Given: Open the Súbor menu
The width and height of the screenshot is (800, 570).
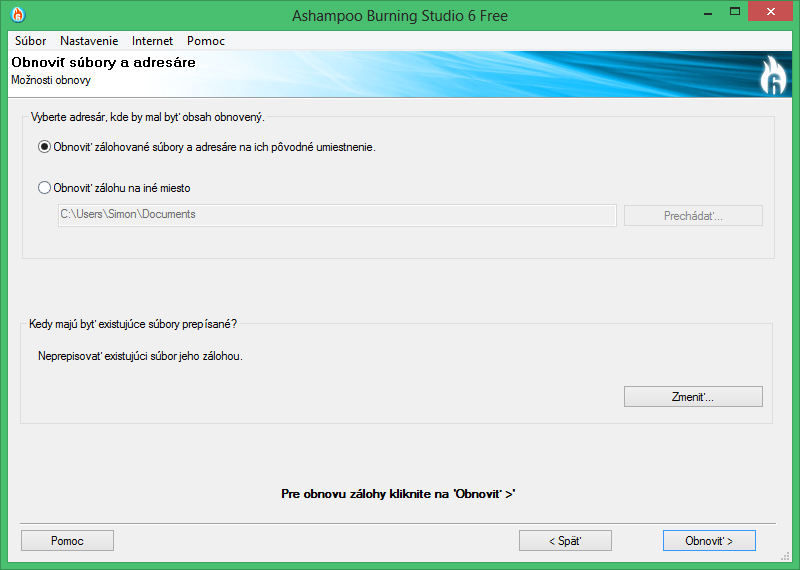Looking at the screenshot, I should (31, 41).
